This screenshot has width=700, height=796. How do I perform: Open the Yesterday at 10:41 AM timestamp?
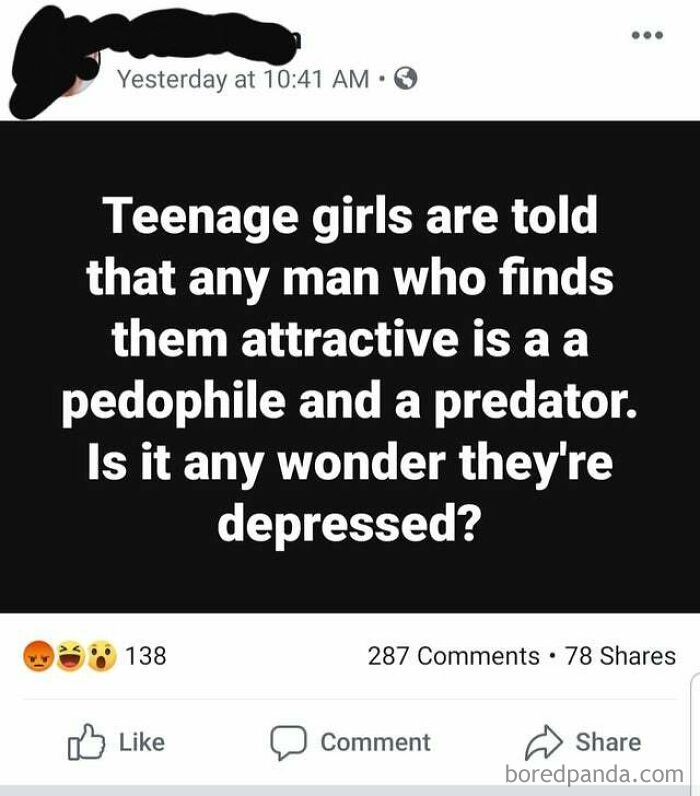click(243, 79)
